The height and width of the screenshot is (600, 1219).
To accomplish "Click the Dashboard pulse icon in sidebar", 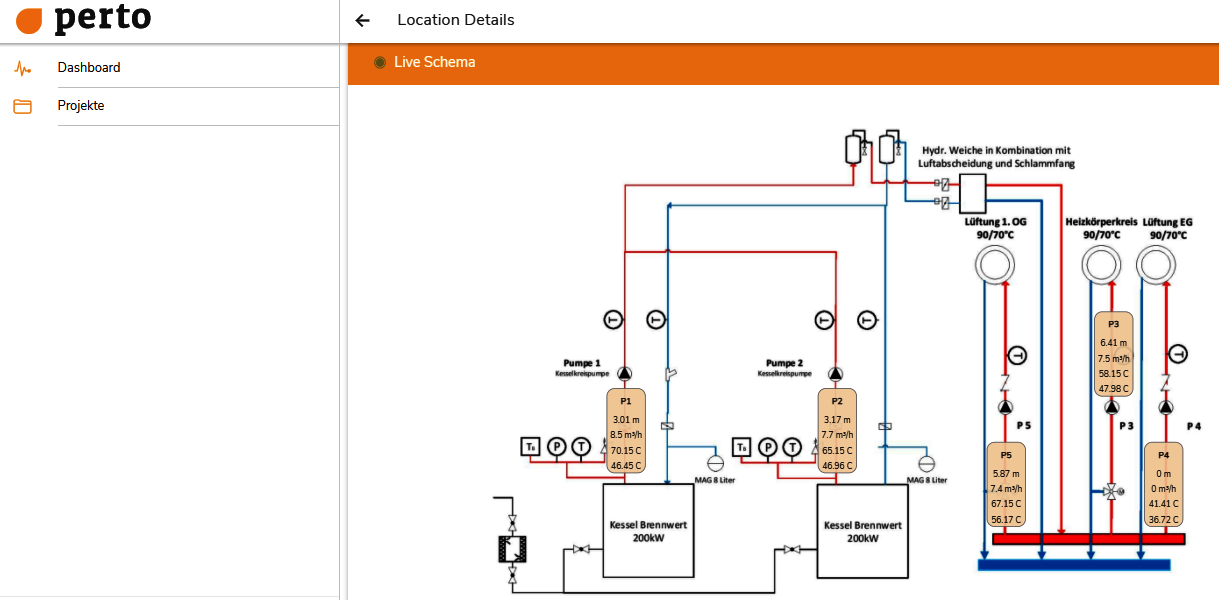I will pyautogui.click(x=22, y=68).
